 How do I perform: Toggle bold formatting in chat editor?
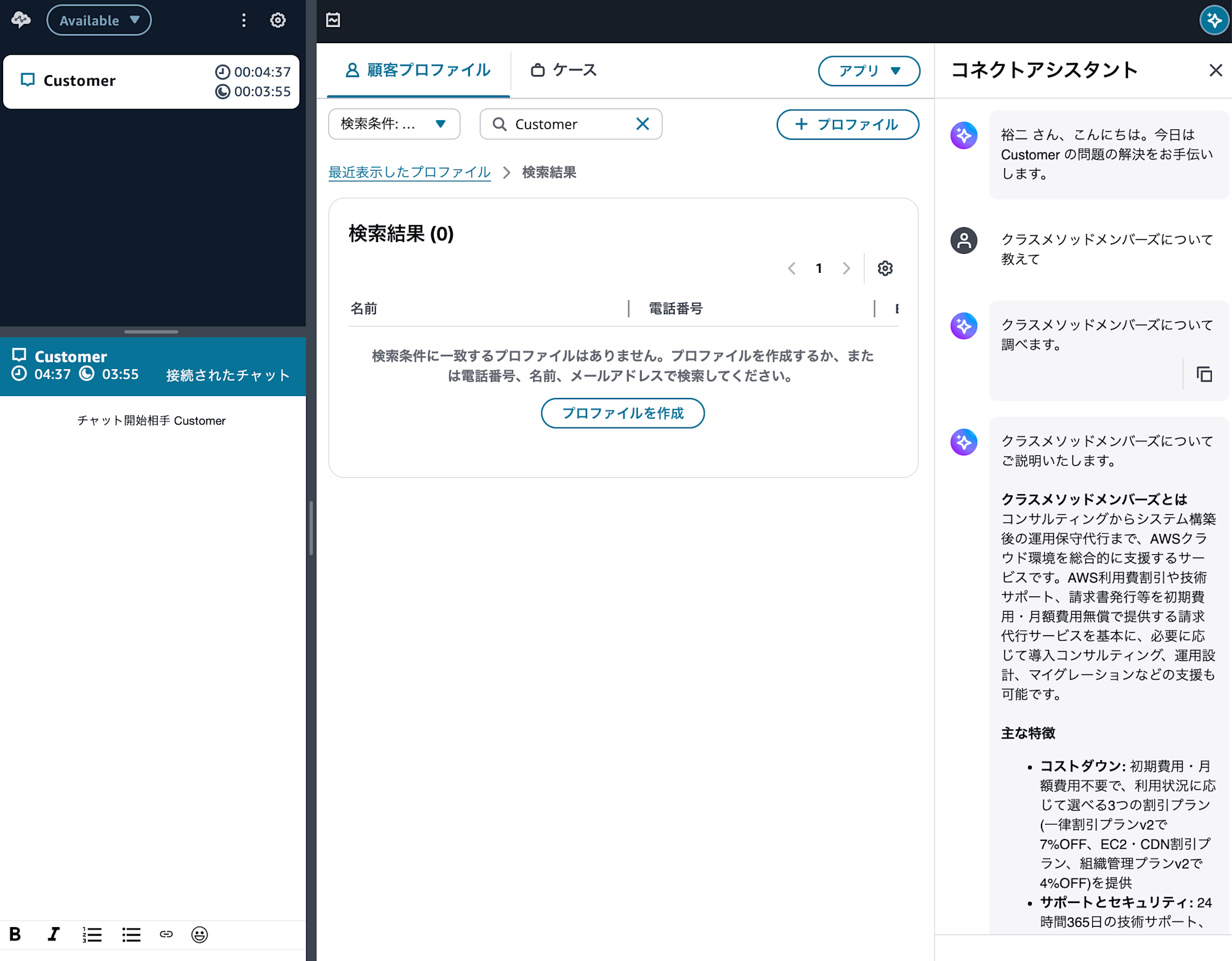[15, 935]
